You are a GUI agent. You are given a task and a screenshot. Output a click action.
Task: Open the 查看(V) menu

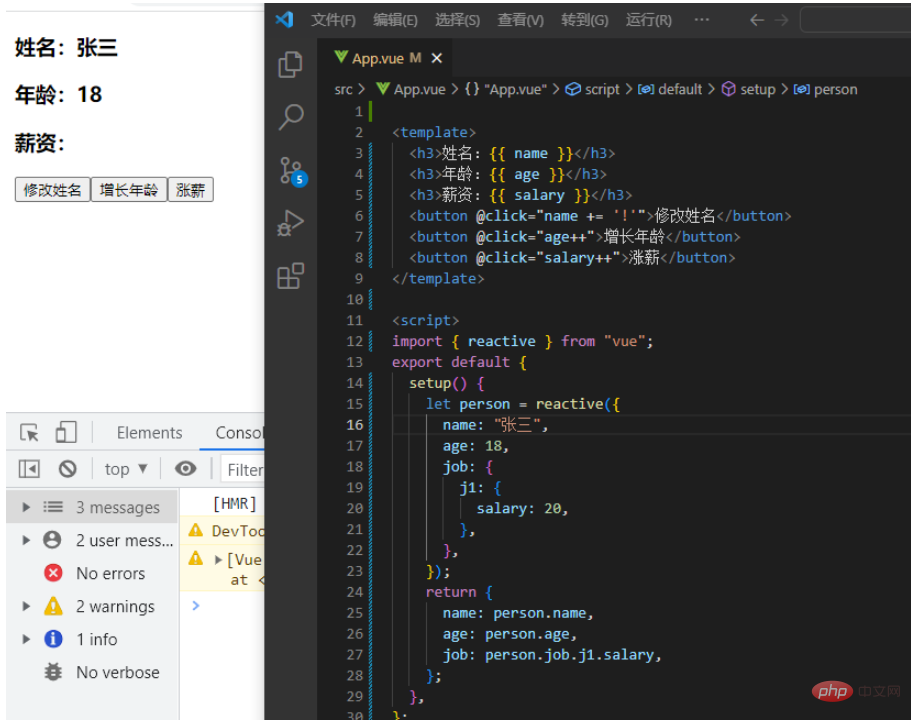521,20
